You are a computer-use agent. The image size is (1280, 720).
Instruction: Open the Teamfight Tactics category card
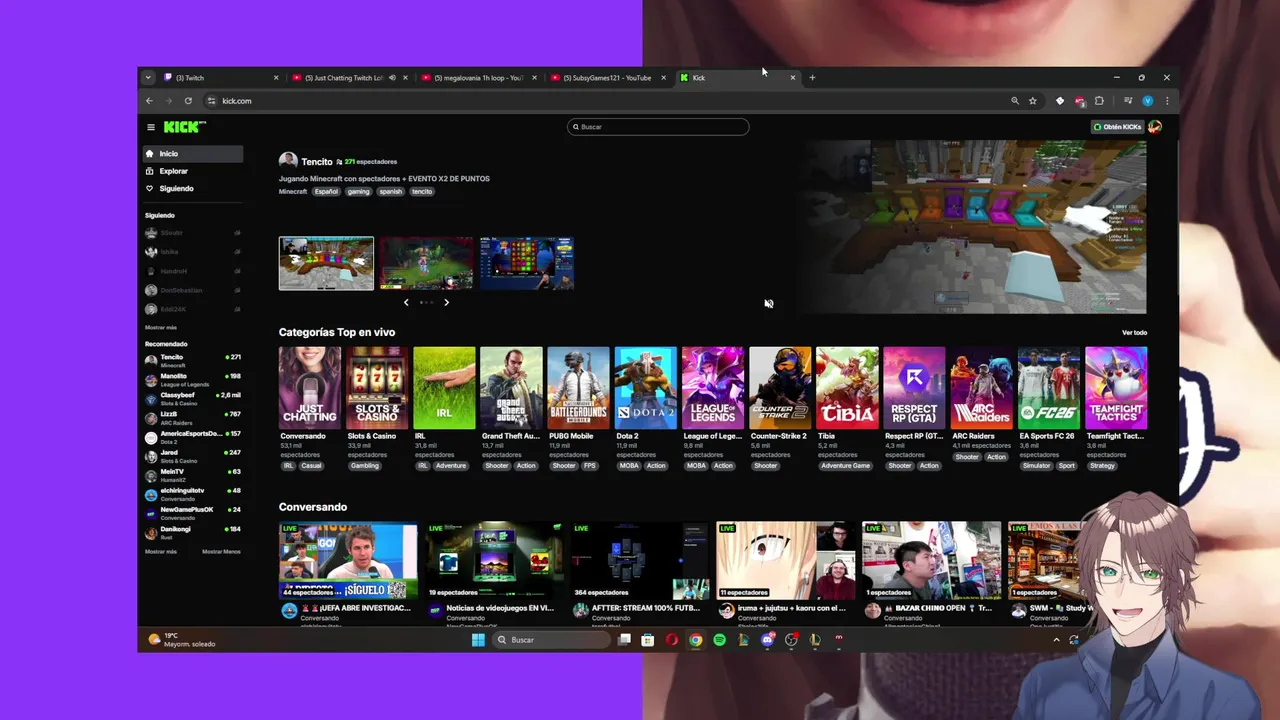(1116, 388)
